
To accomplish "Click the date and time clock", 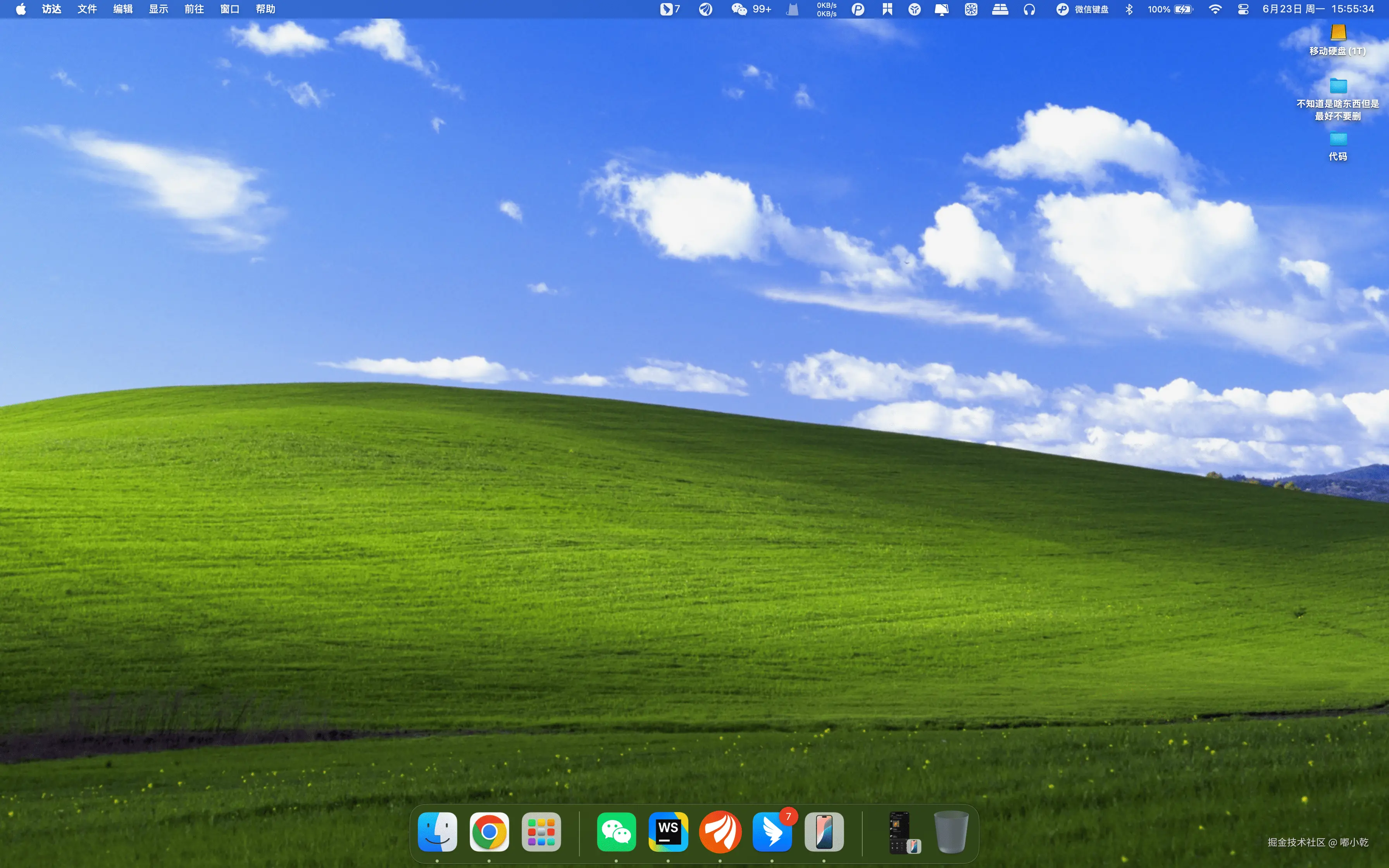I will (x=1318, y=9).
